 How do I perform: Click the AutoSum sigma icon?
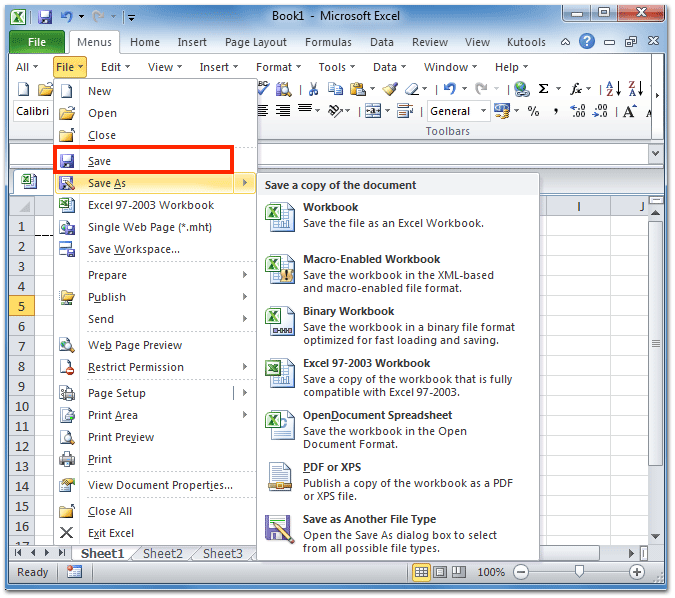point(543,90)
